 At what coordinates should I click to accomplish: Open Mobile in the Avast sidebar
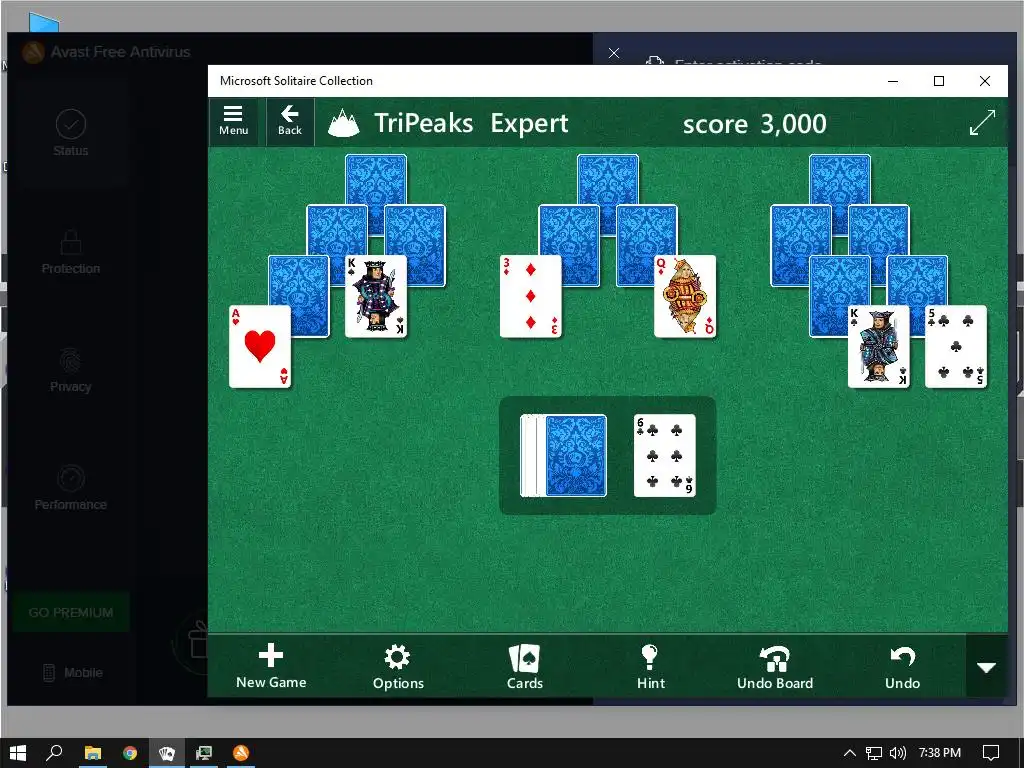click(73, 672)
